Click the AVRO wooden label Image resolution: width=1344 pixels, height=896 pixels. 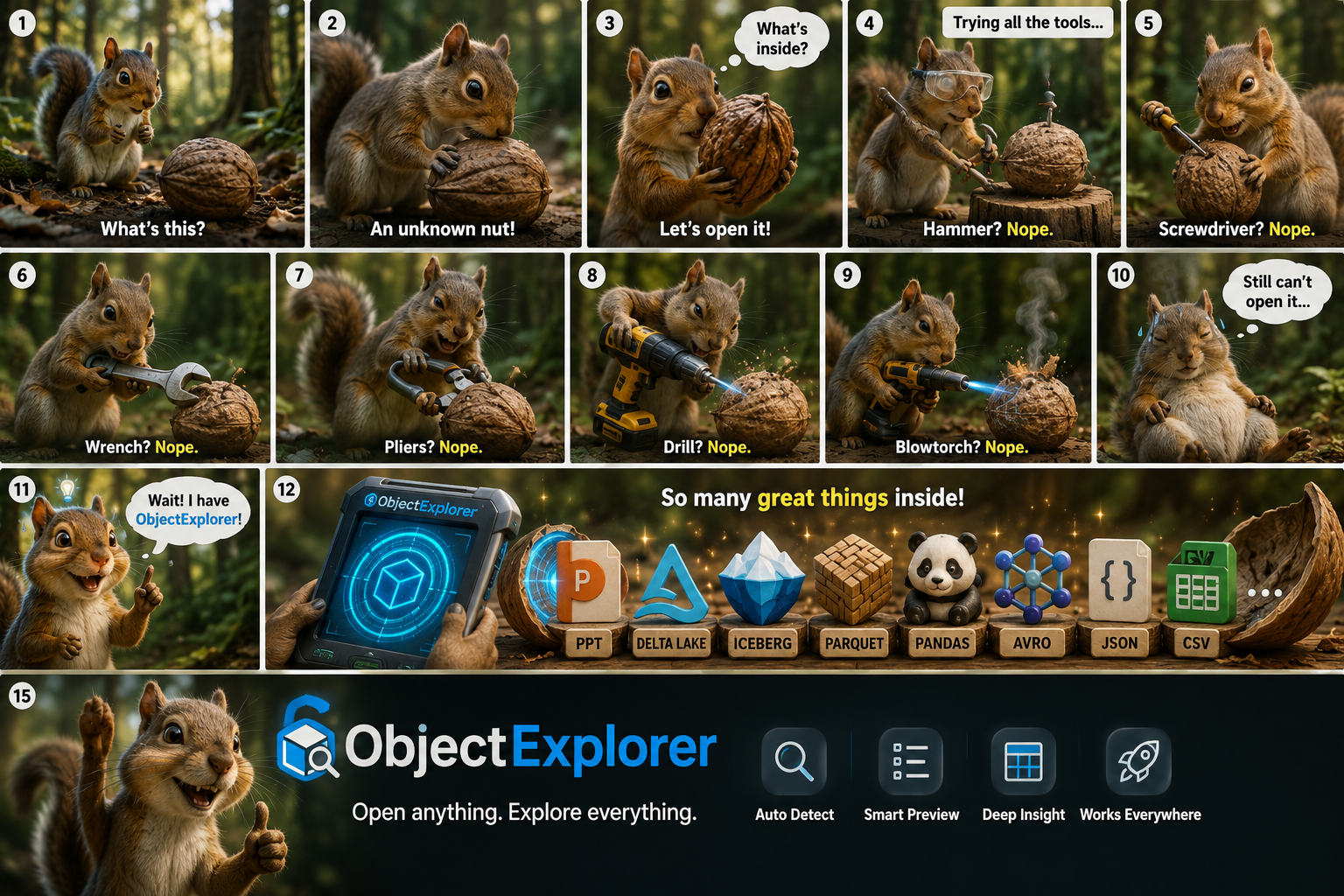pyautogui.click(x=1032, y=643)
